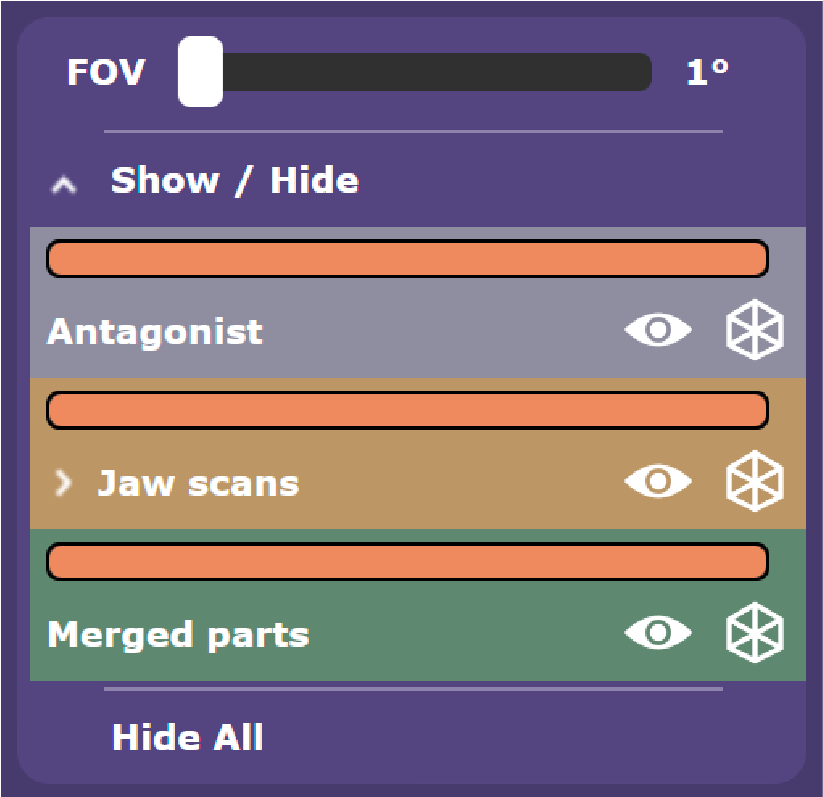Screen dimensions: 823x797
Task: Click the FOV degree value readout
Action: 708,71
